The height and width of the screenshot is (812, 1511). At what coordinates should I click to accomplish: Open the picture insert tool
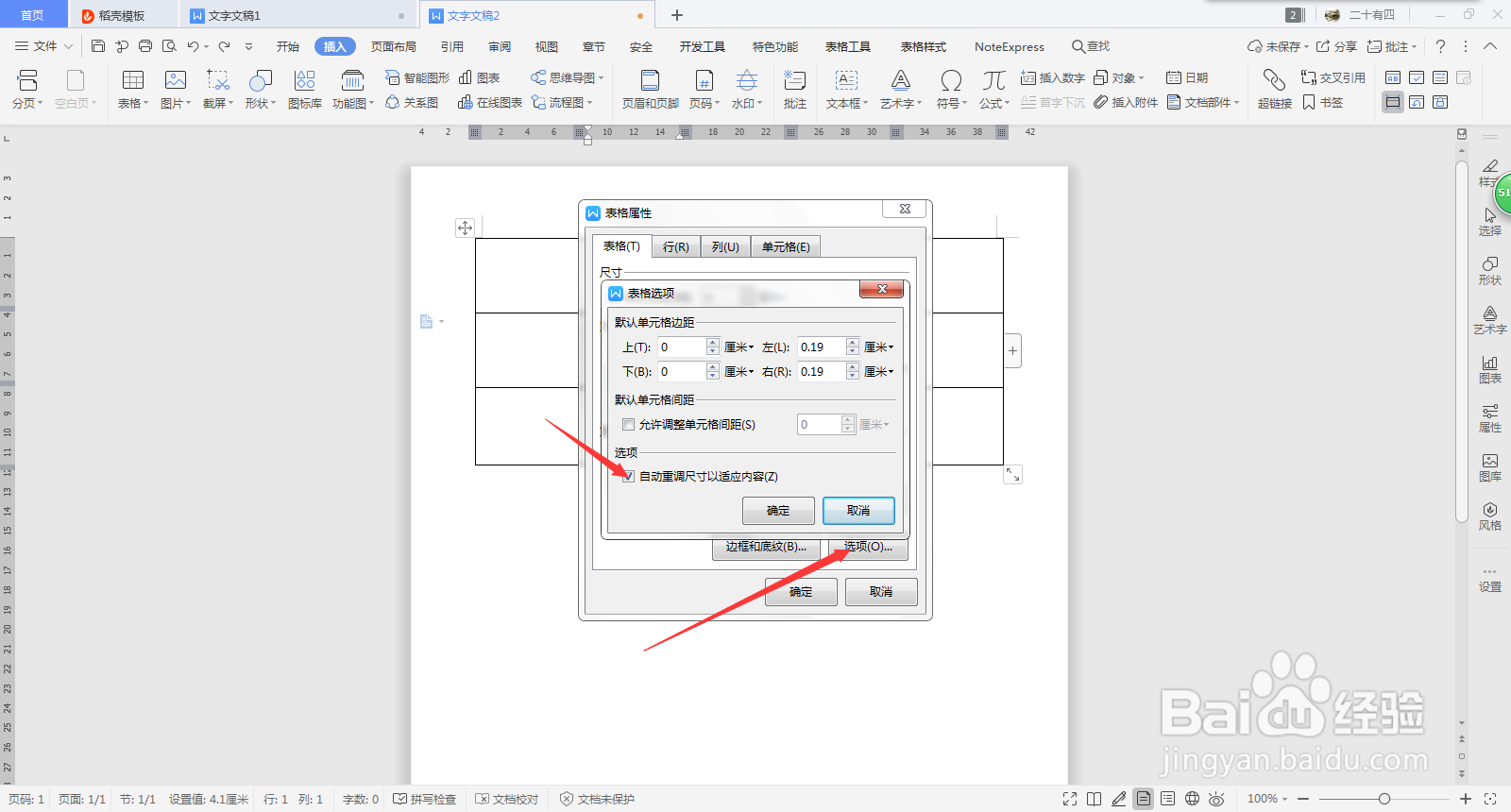click(176, 90)
